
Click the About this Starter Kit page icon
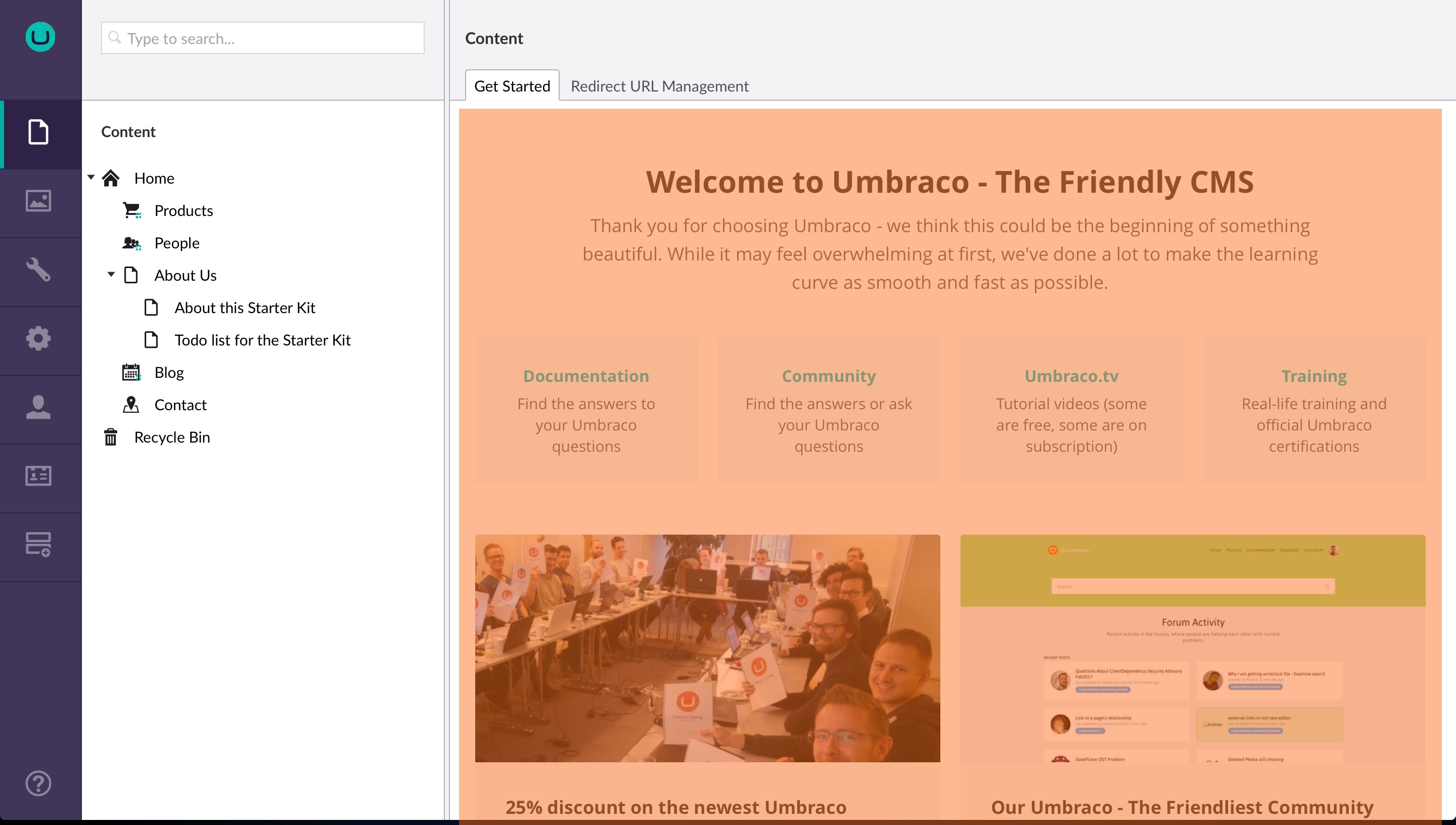click(151, 307)
